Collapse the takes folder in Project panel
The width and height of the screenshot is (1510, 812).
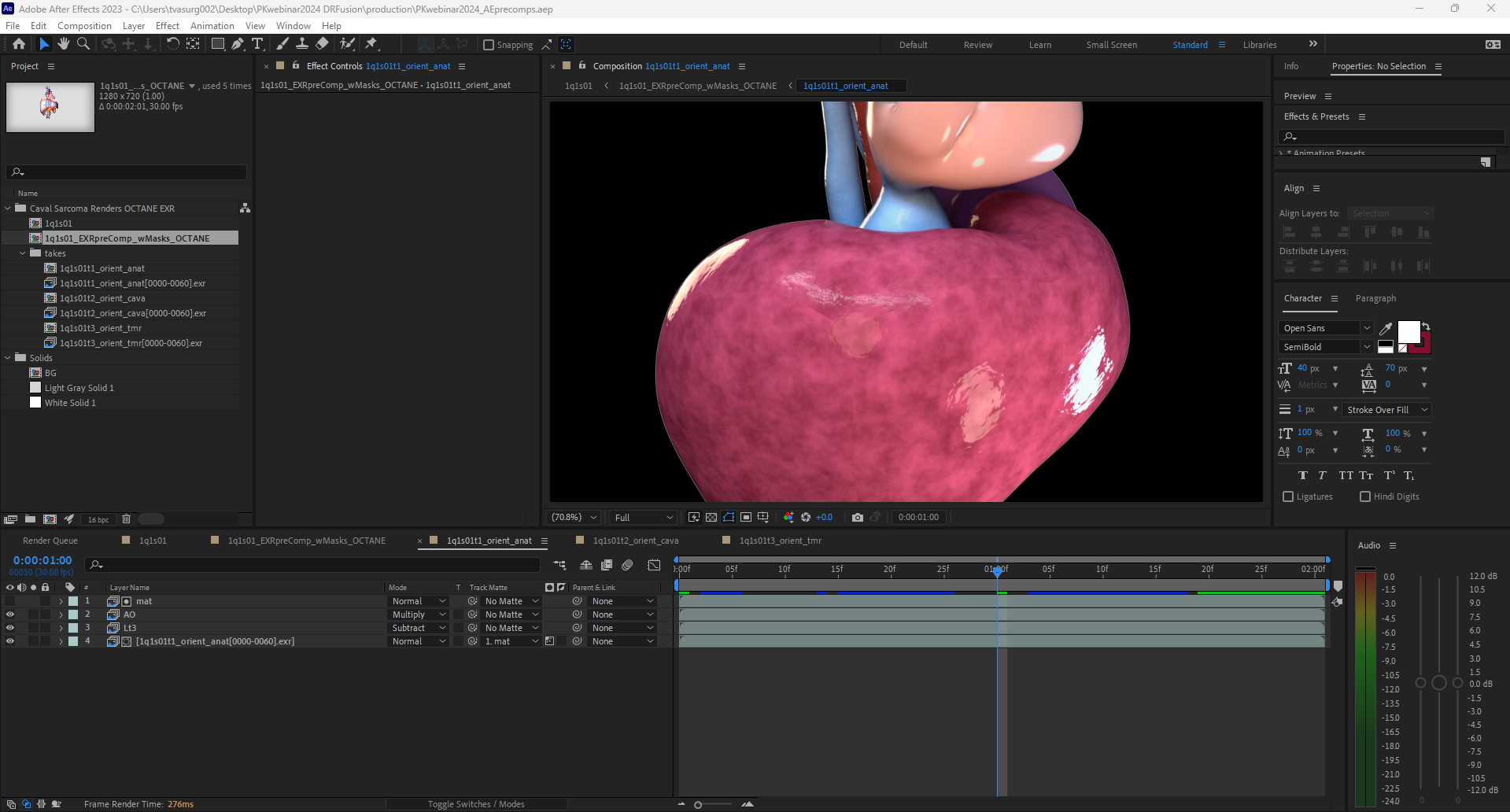point(23,253)
